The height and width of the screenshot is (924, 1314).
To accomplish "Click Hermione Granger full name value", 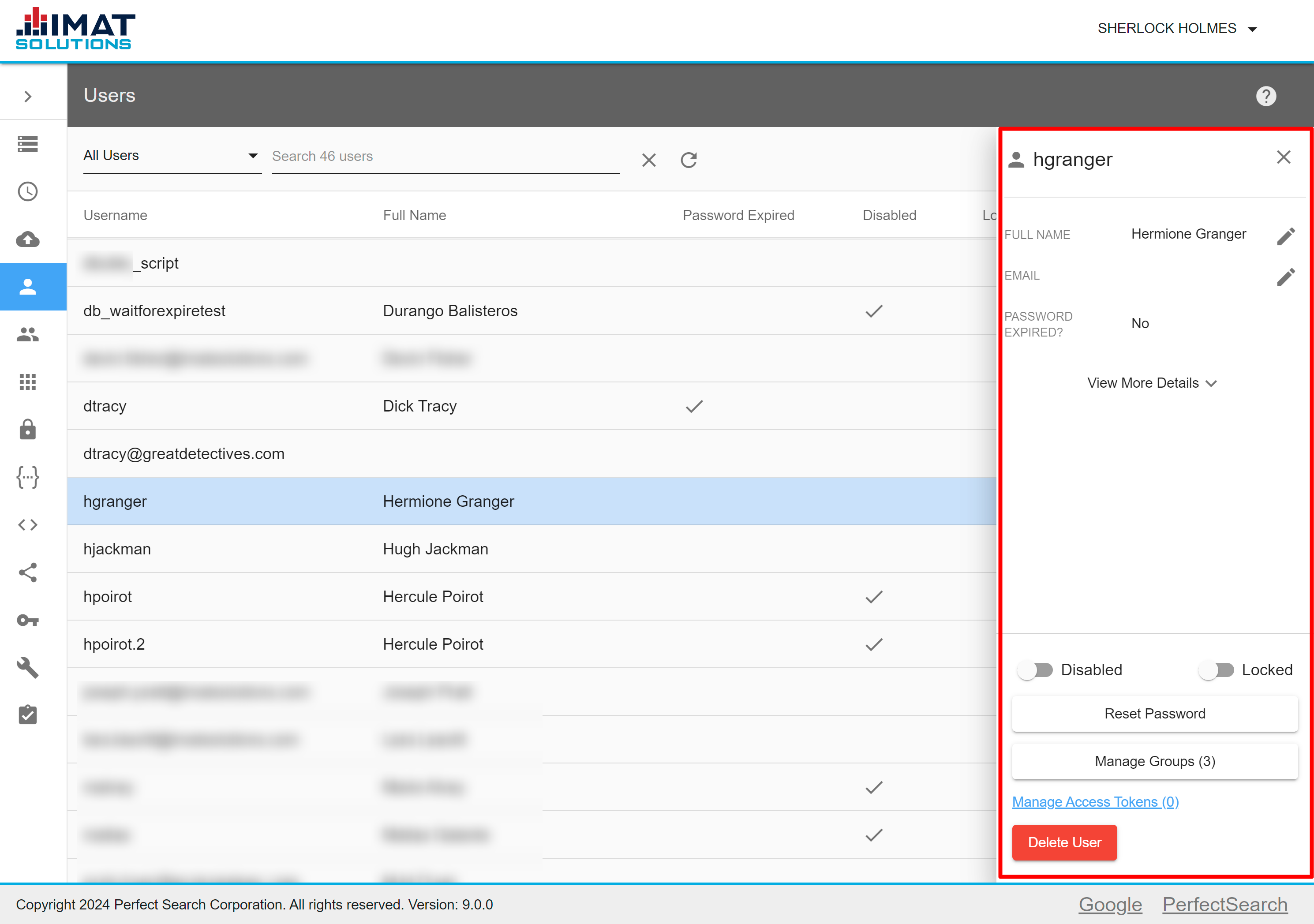I will point(1188,234).
